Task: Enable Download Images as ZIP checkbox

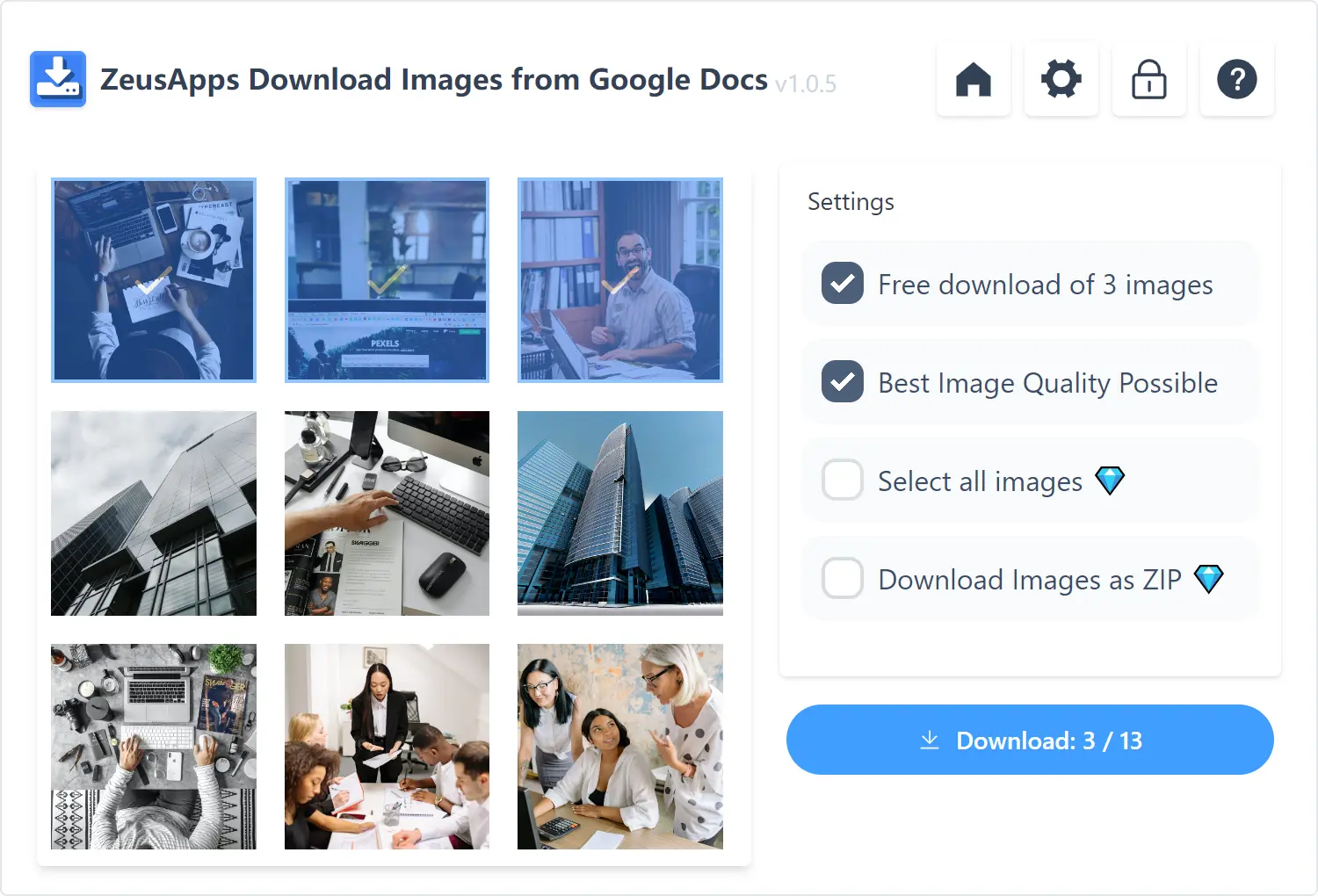Action: 843,579
